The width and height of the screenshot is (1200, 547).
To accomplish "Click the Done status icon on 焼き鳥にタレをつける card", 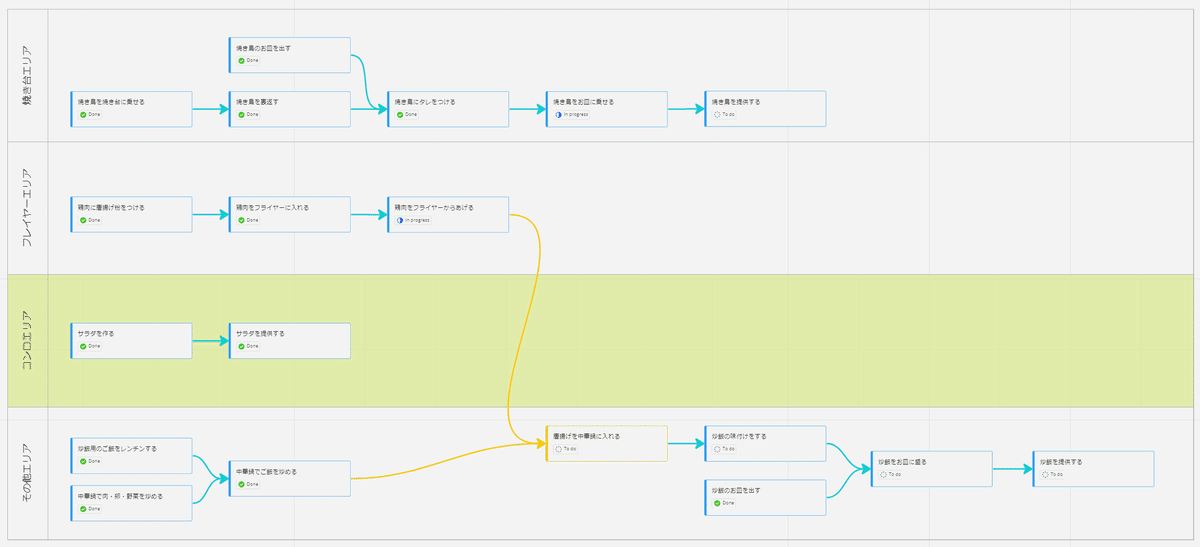I will pyautogui.click(x=400, y=114).
